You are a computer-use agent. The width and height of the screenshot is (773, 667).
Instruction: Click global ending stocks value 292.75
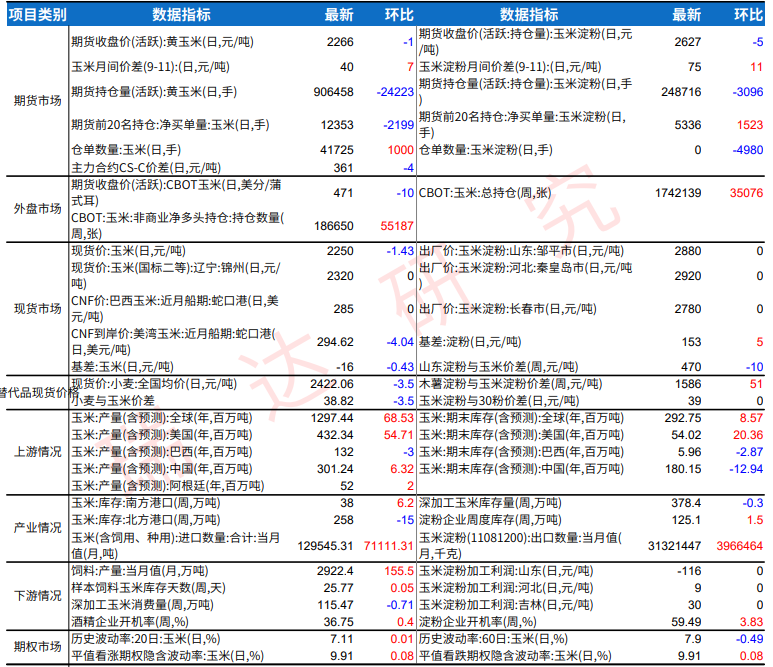(x=683, y=418)
